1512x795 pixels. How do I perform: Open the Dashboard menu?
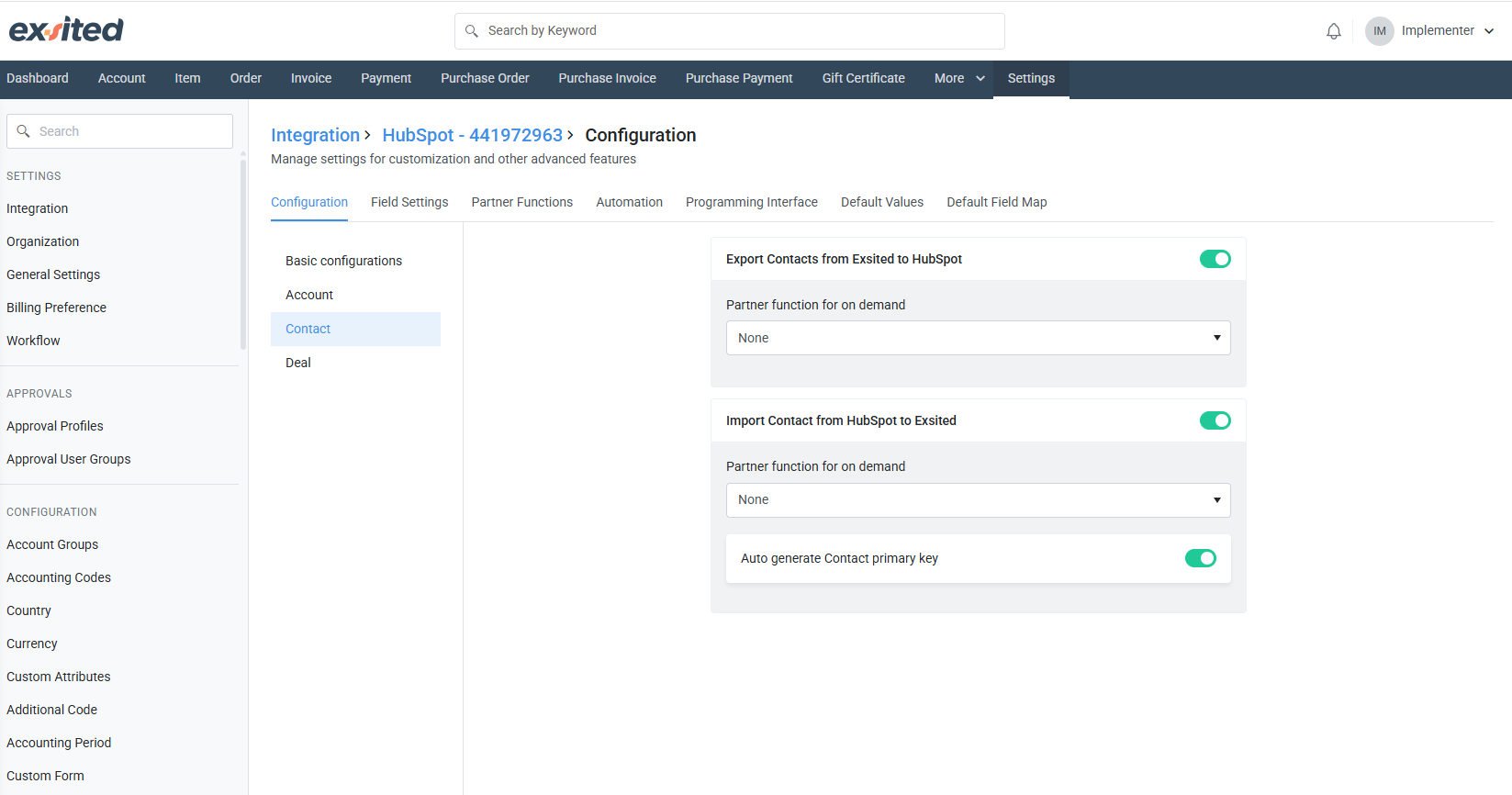pyautogui.click(x=38, y=79)
